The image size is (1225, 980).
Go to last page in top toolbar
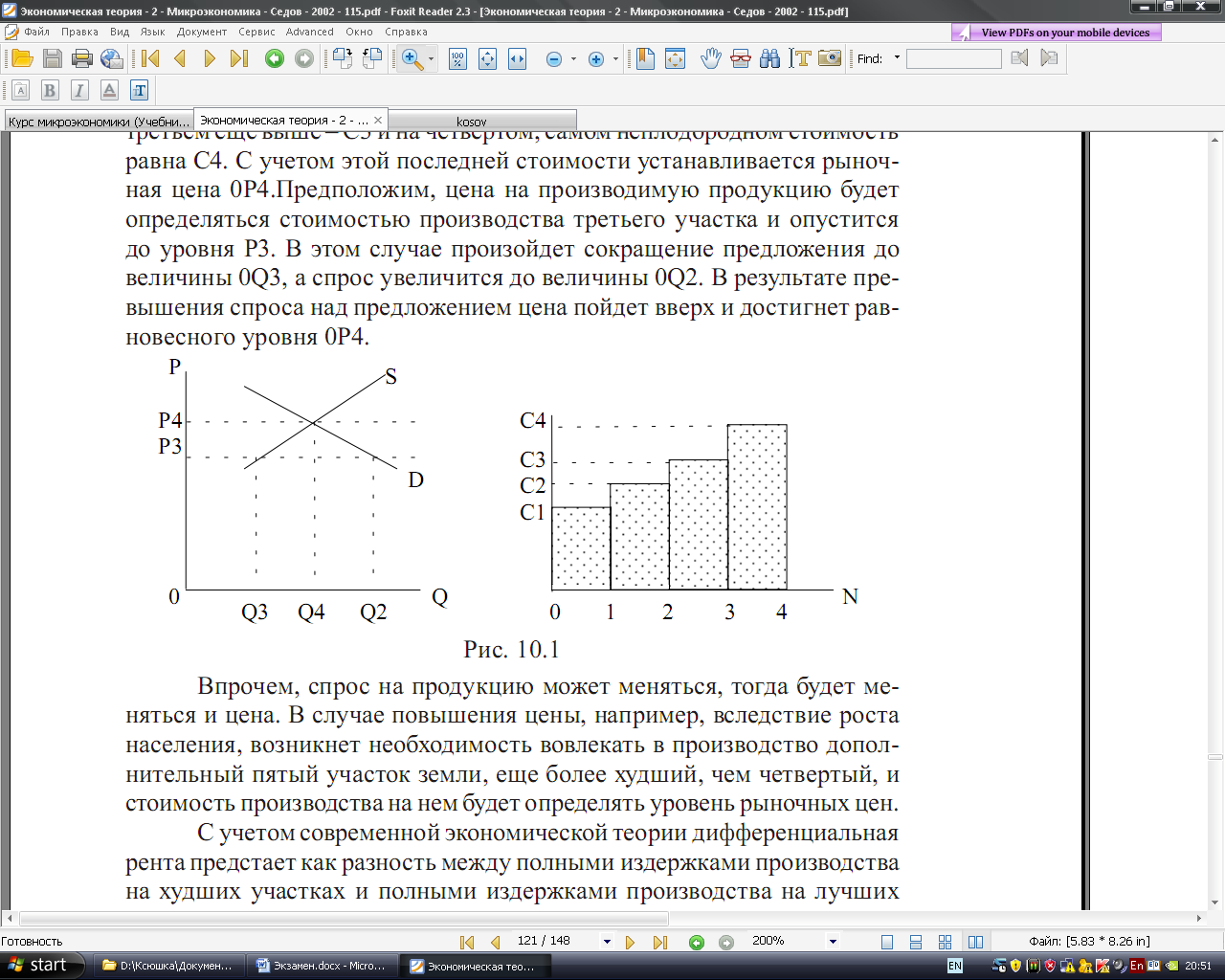[x=239, y=58]
